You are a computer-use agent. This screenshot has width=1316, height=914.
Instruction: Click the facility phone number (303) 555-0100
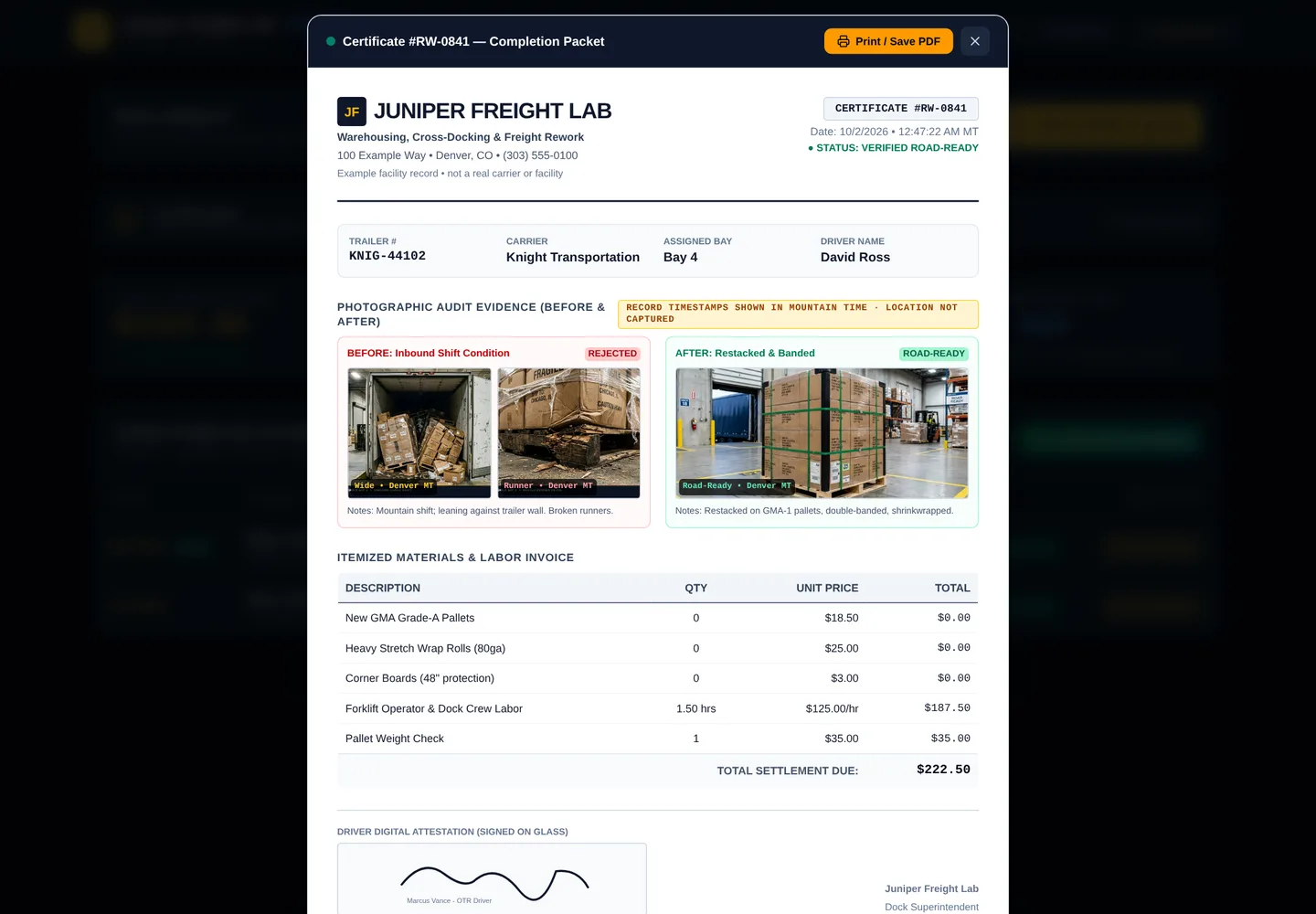tap(540, 155)
